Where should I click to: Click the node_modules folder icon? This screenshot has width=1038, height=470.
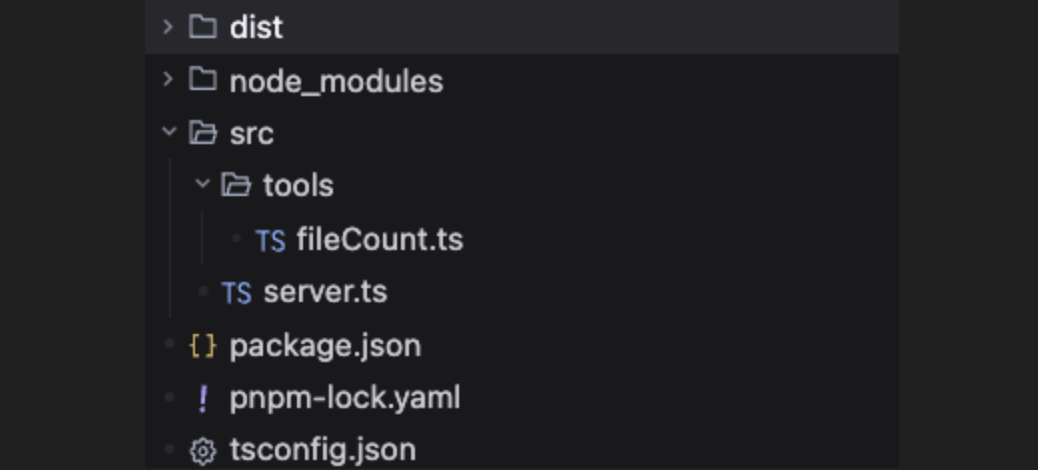click(203, 80)
